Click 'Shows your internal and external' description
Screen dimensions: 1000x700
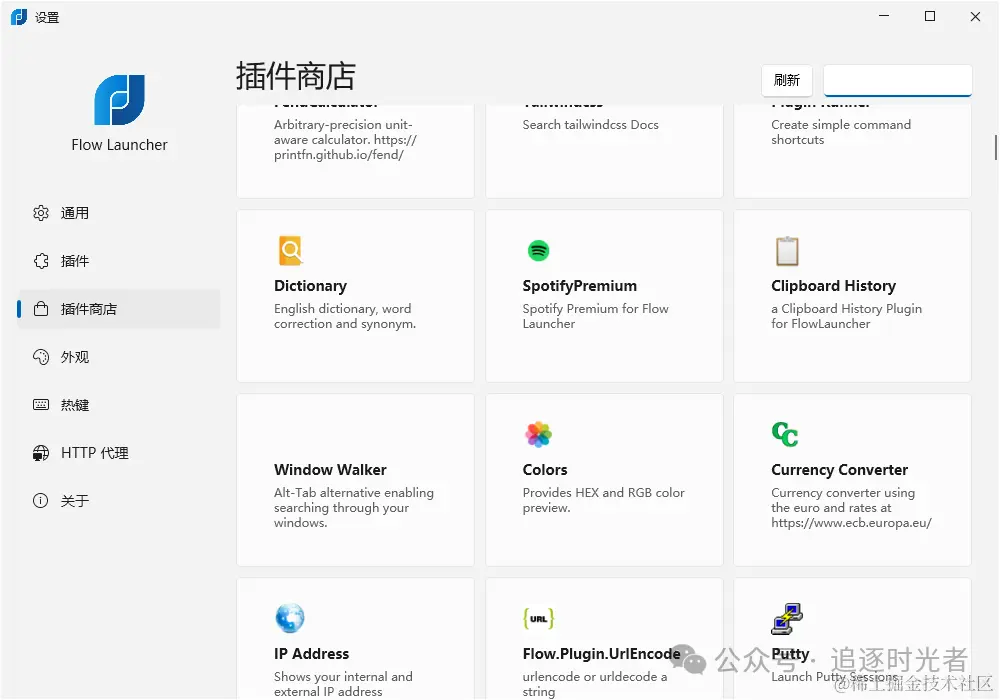click(343, 684)
